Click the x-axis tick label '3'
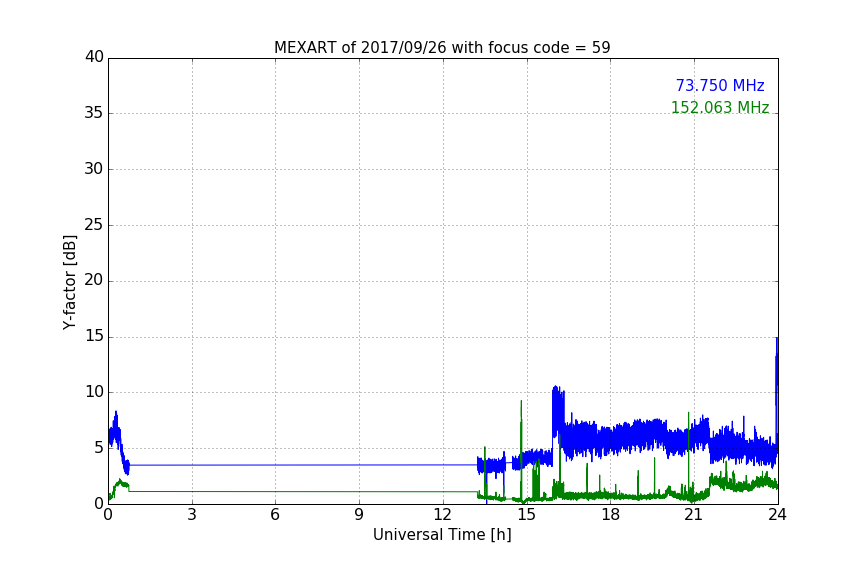 tap(192, 515)
